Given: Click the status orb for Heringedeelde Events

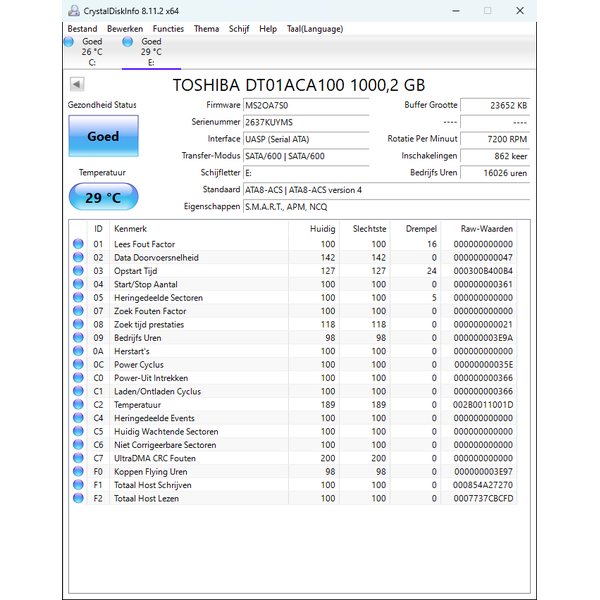Looking at the screenshot, I should coord(78,418).
